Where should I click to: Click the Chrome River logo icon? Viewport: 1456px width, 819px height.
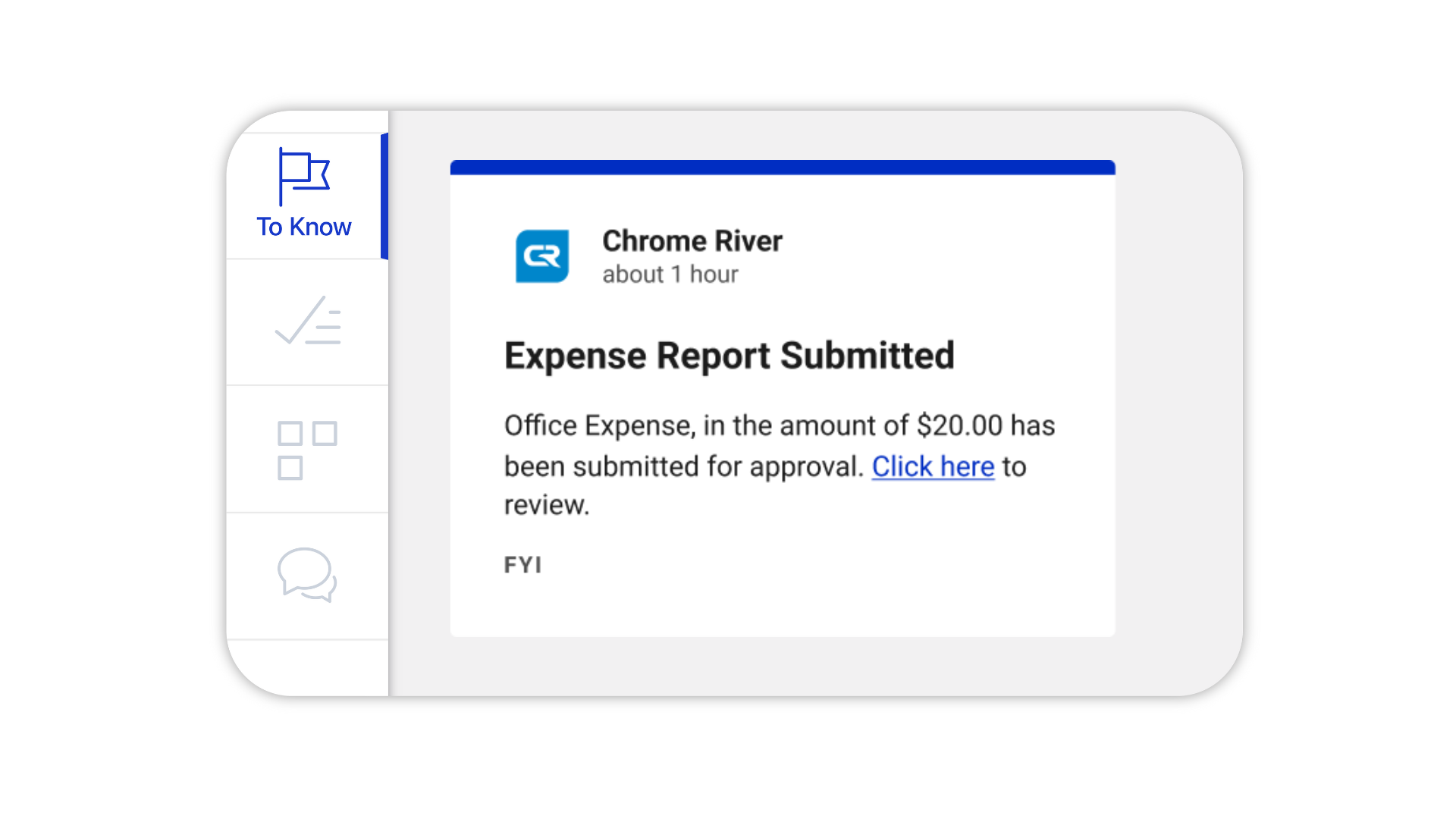pyautogui.click(x=542, y=256)
